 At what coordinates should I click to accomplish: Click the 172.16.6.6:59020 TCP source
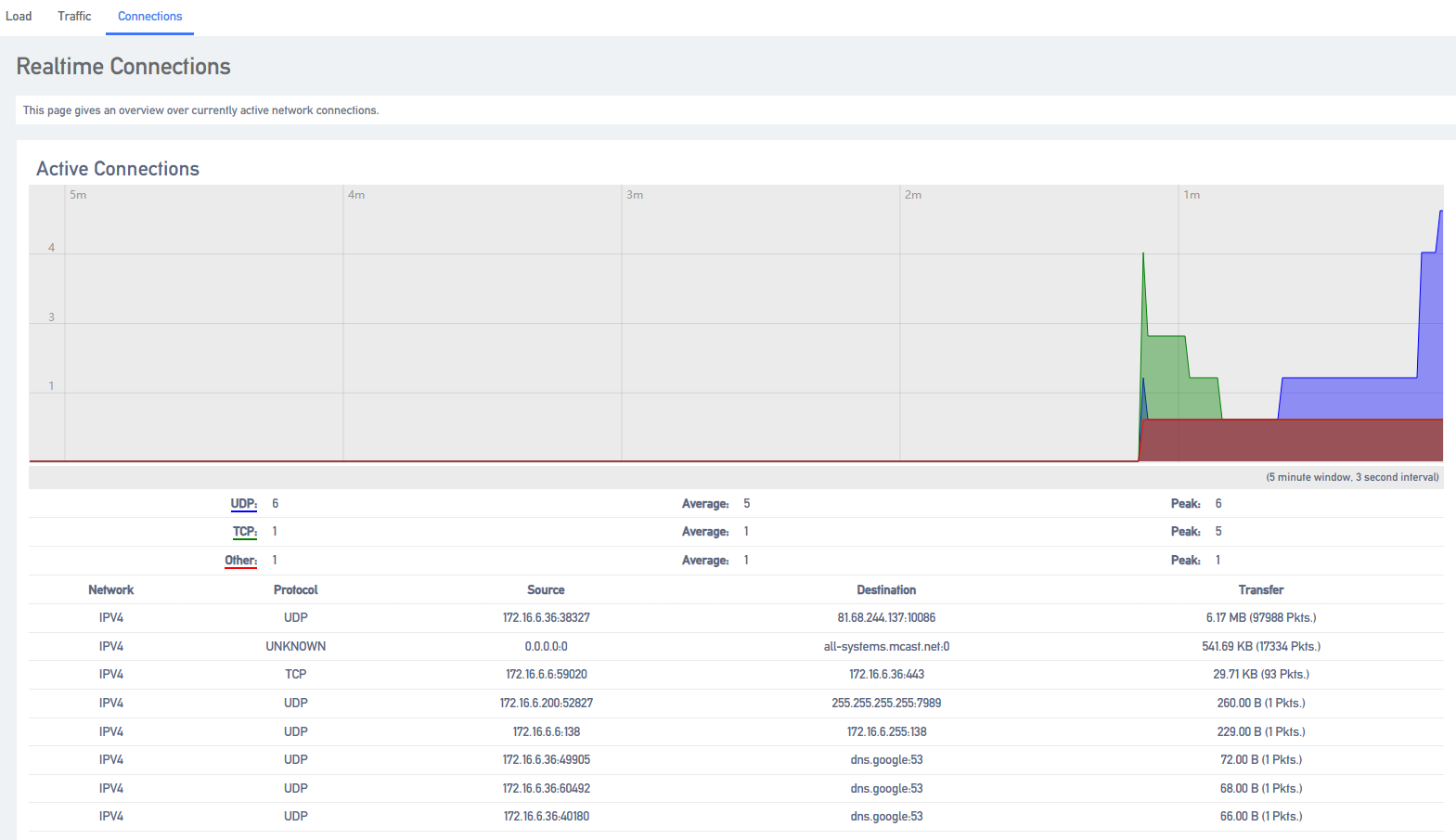547,675
